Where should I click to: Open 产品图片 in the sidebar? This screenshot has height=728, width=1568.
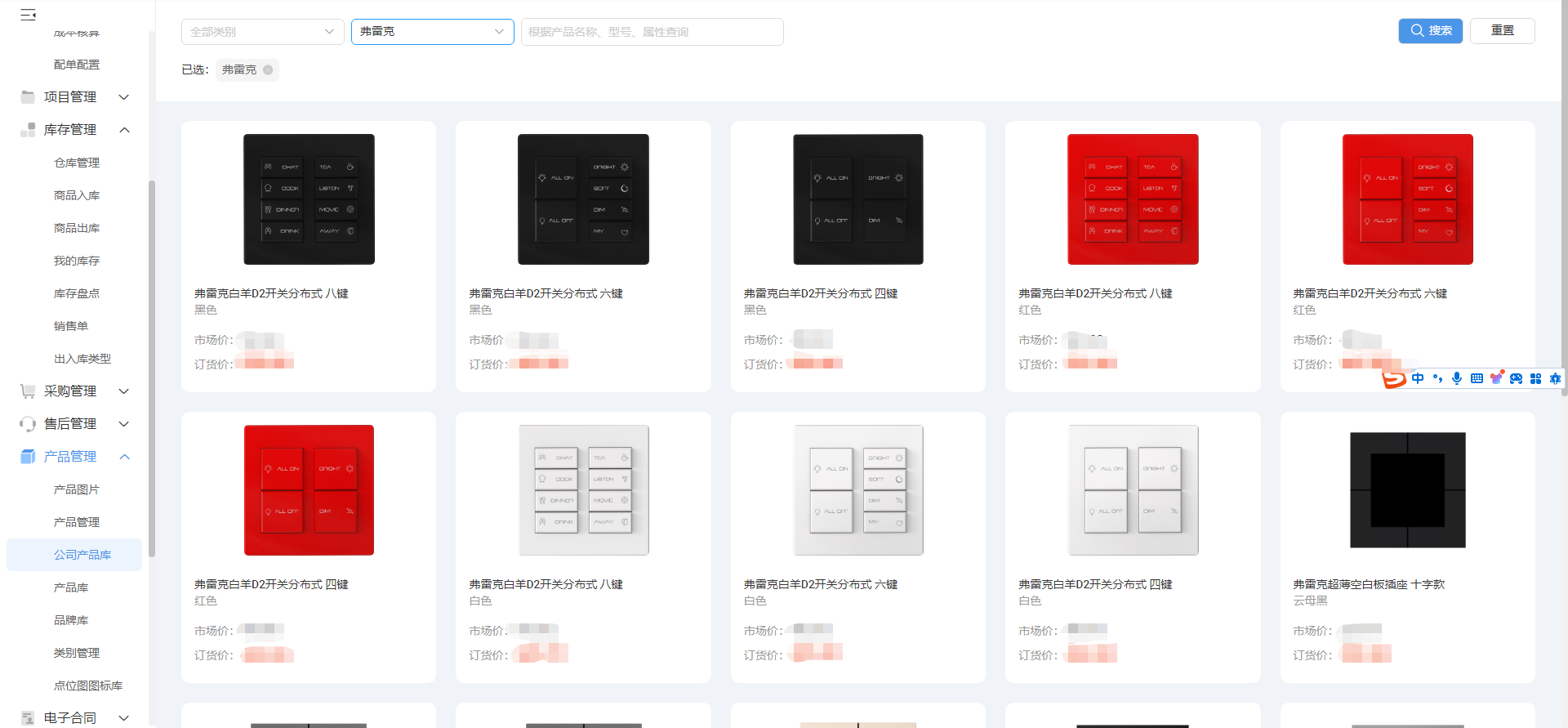[x=77, y=489]
